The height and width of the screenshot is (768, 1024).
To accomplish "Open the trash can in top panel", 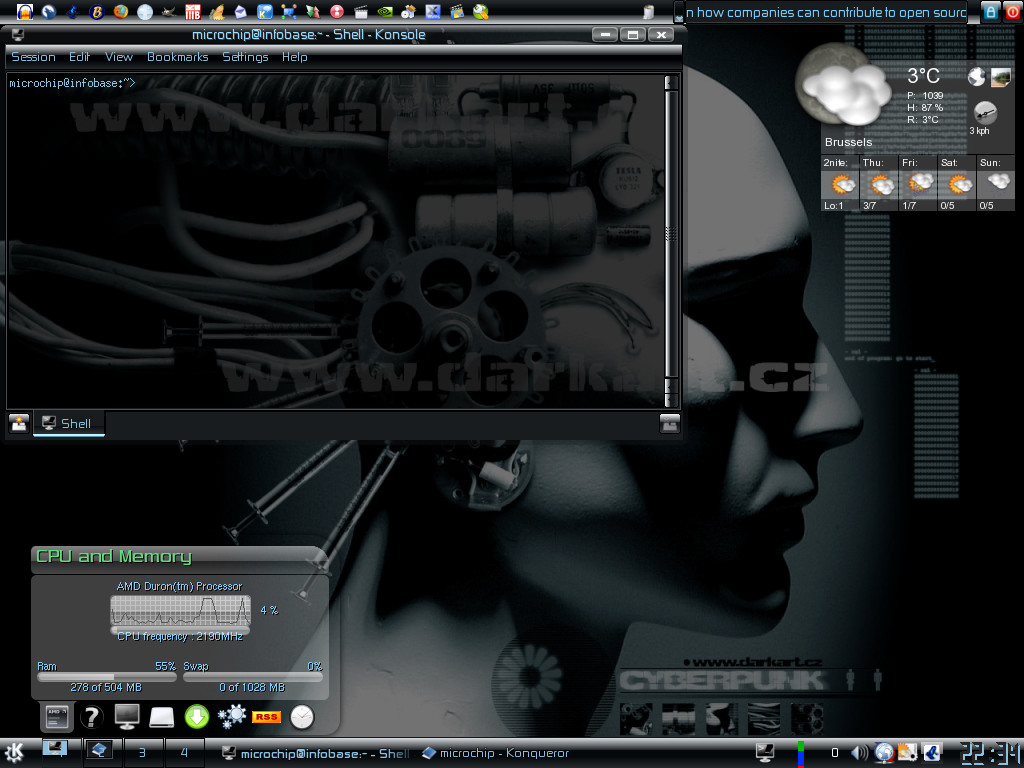I will [x=648, y=12].
